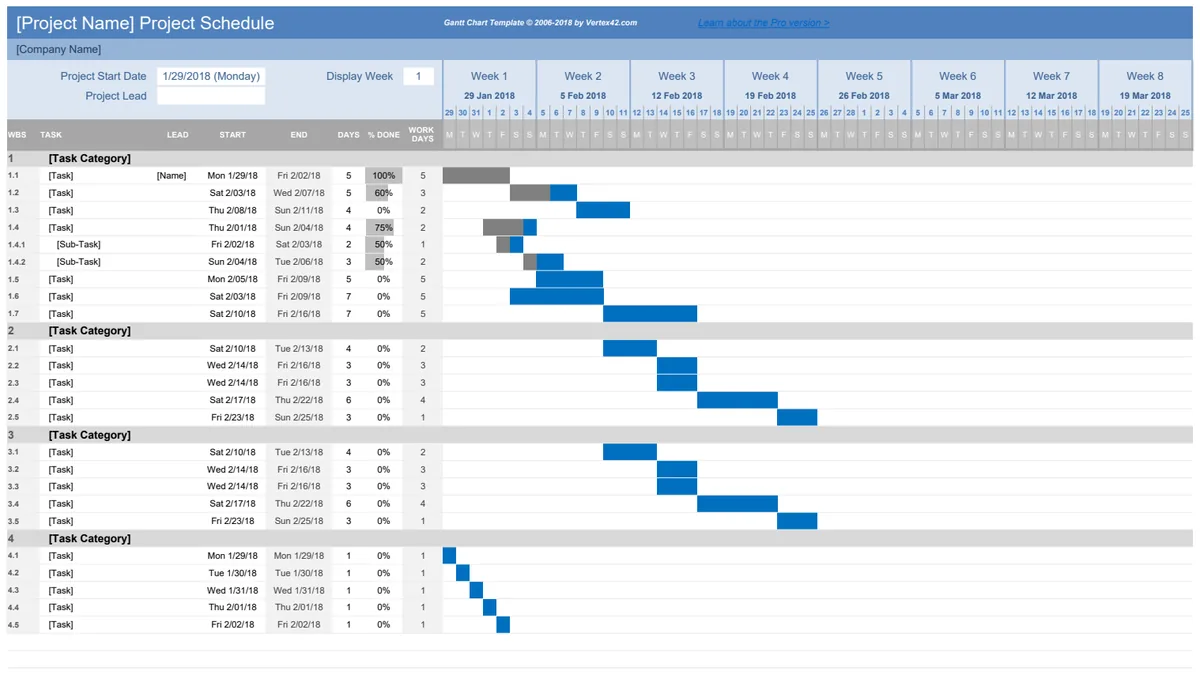Select the category 4 '[Task Category]' row
Screen dimensions: 1200x675
pyautogui.click(x=600, y=539)
